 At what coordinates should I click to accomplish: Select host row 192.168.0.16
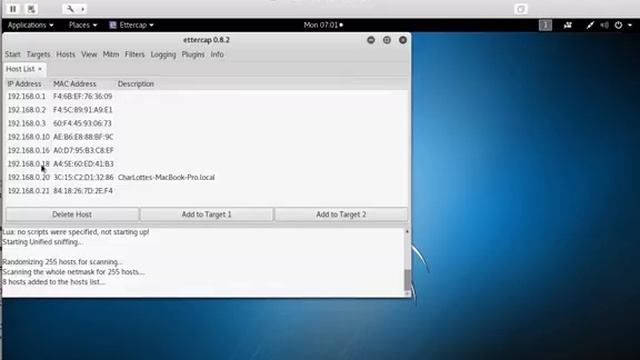(x=206, y=150)
